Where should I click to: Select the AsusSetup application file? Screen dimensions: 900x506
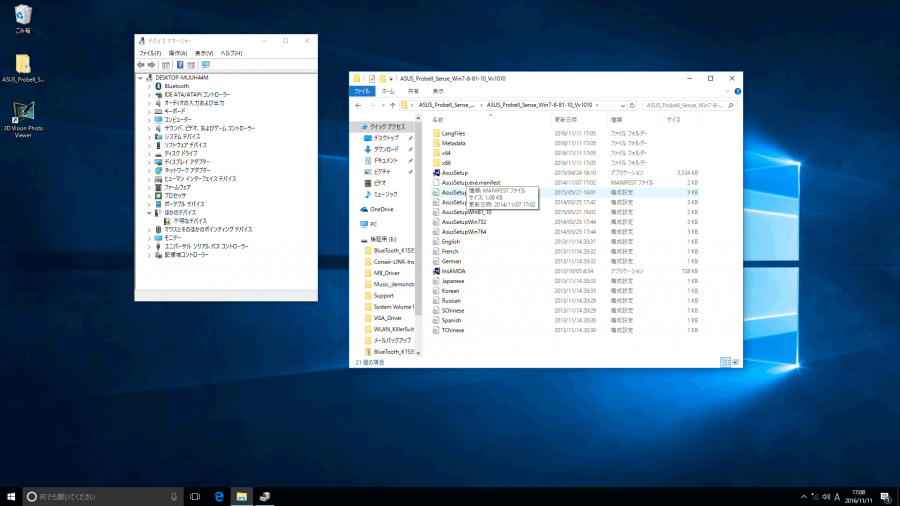click(x=454, y=173)
